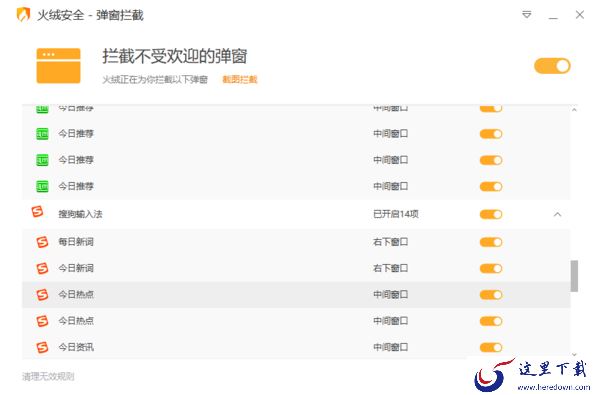Toggle switch in the highlighted 今日热点 row
This screenshot has width=600, height=395.
tap(491, 295)
